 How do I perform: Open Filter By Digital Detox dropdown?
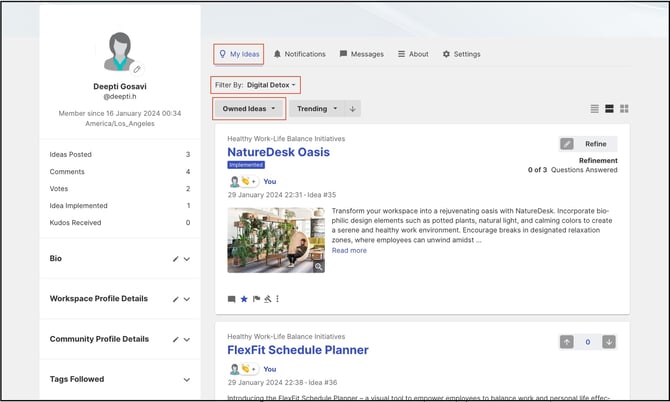tap(256, 85)
